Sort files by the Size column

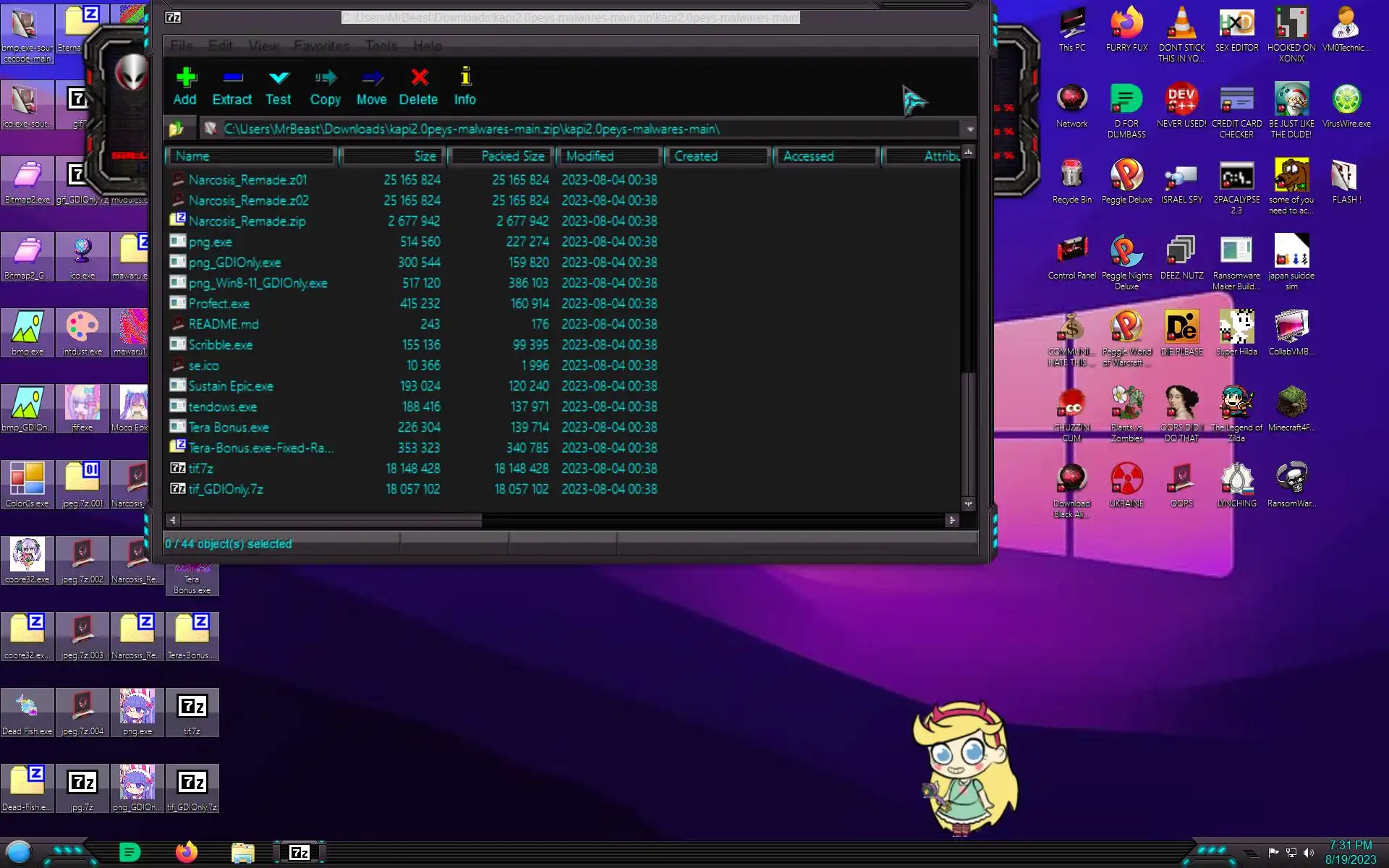click(x=394, y=156)
